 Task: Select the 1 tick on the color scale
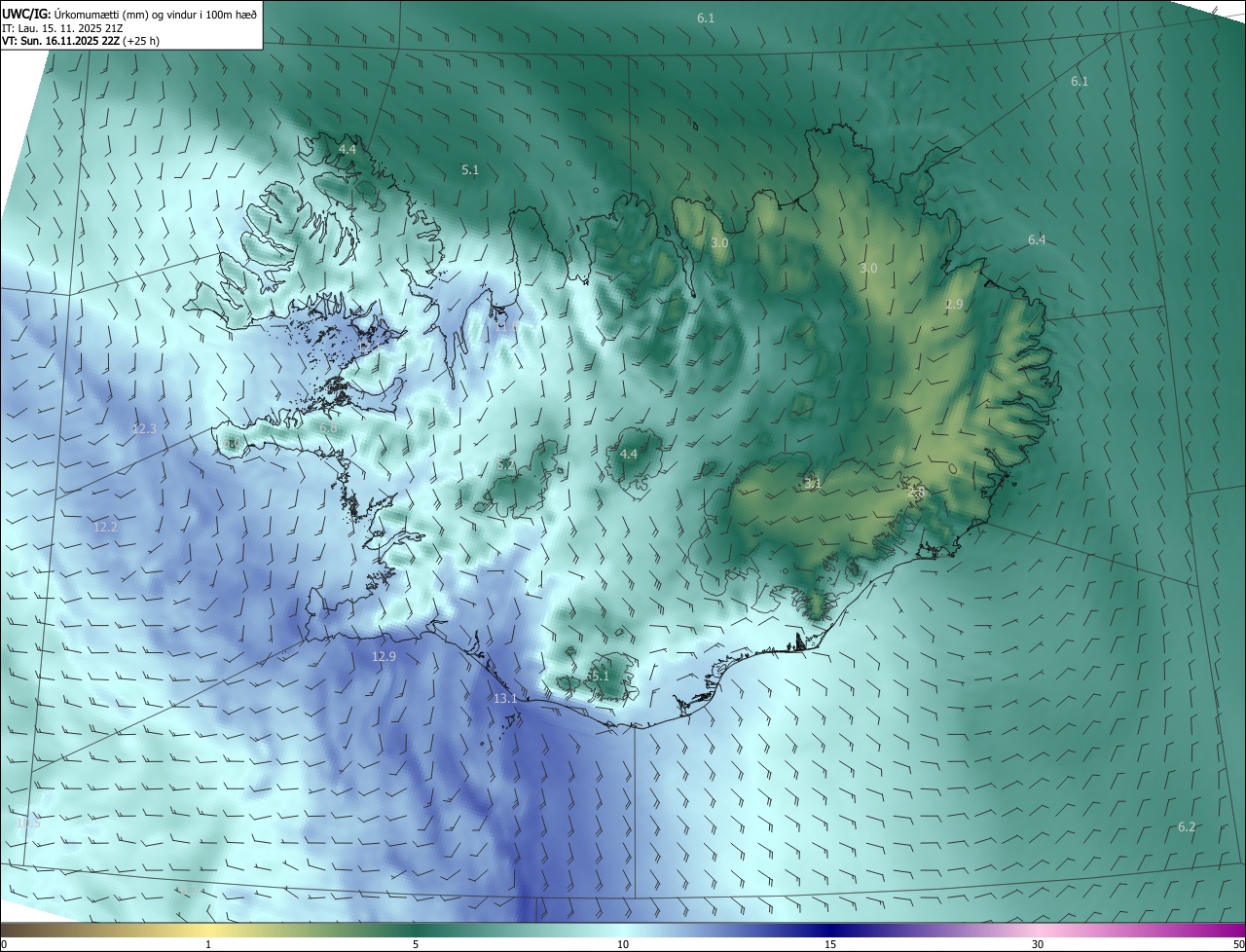click(x=208, y=945)
